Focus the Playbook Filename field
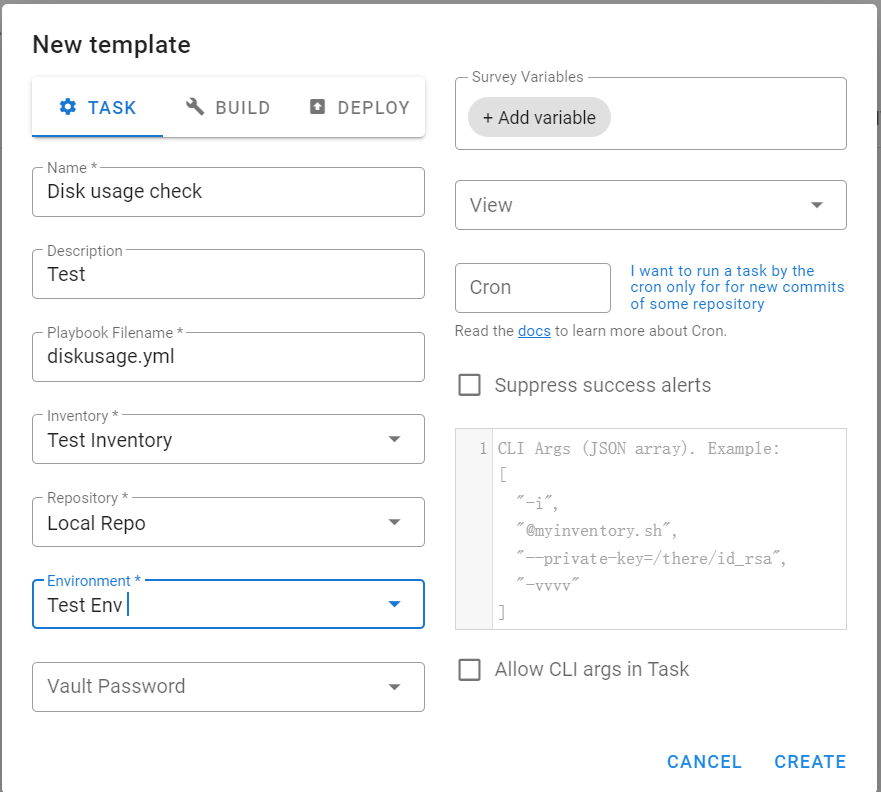The image size is (881, 792). (x=228, y=356)
